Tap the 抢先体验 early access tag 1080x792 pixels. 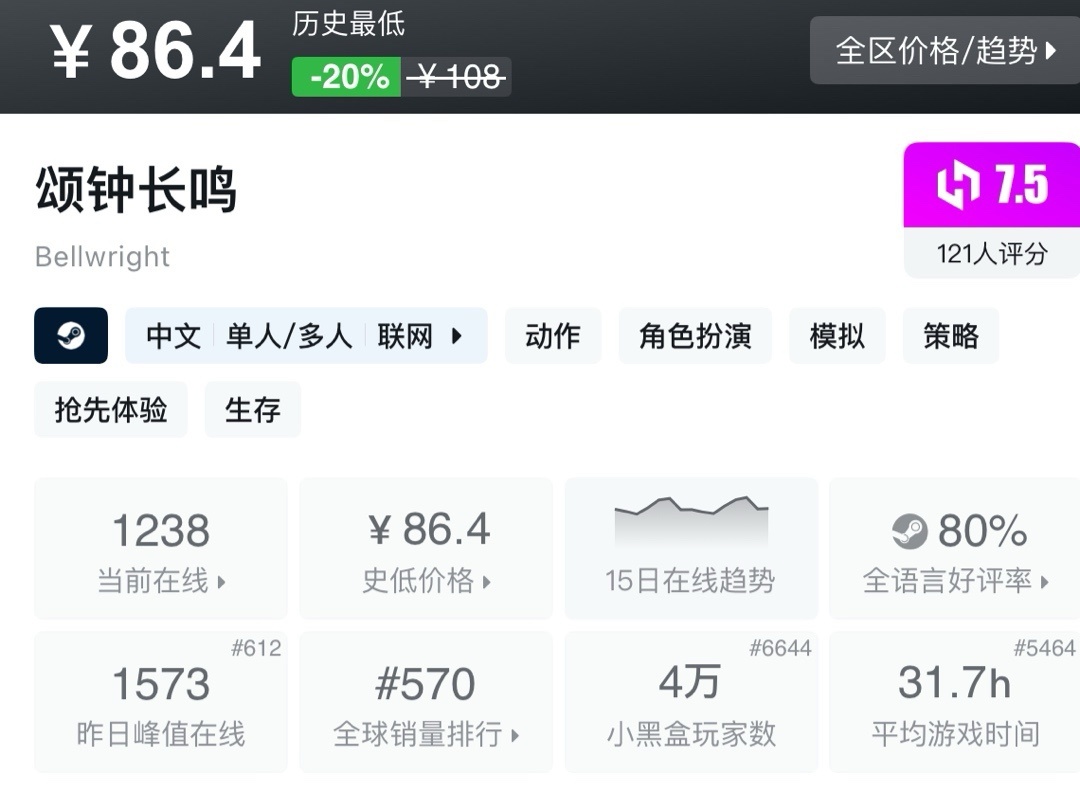[111, 410]
